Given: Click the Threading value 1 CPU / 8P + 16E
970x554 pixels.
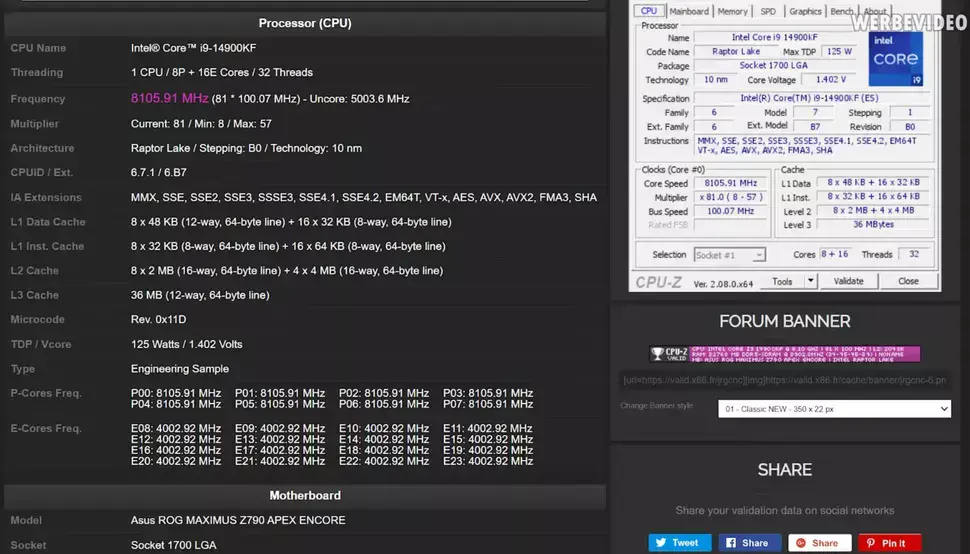Looking at the screenshot, I should (x=221, y=72).
